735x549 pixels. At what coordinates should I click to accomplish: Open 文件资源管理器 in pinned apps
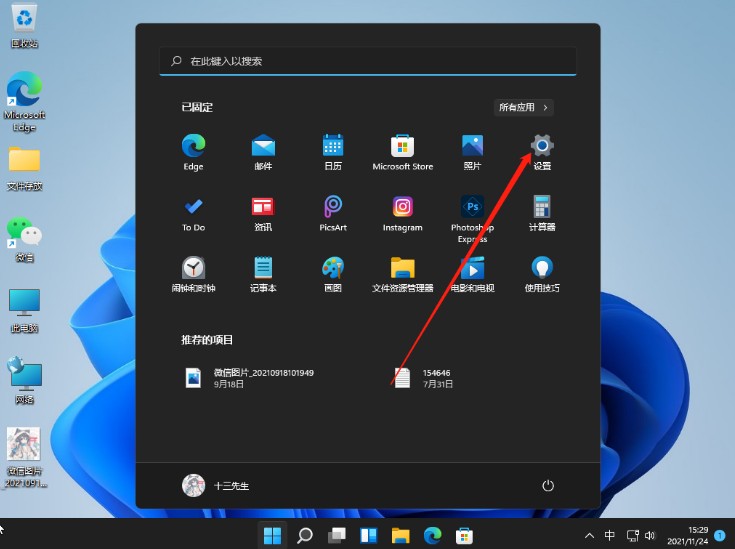click(x=403, y=274)
